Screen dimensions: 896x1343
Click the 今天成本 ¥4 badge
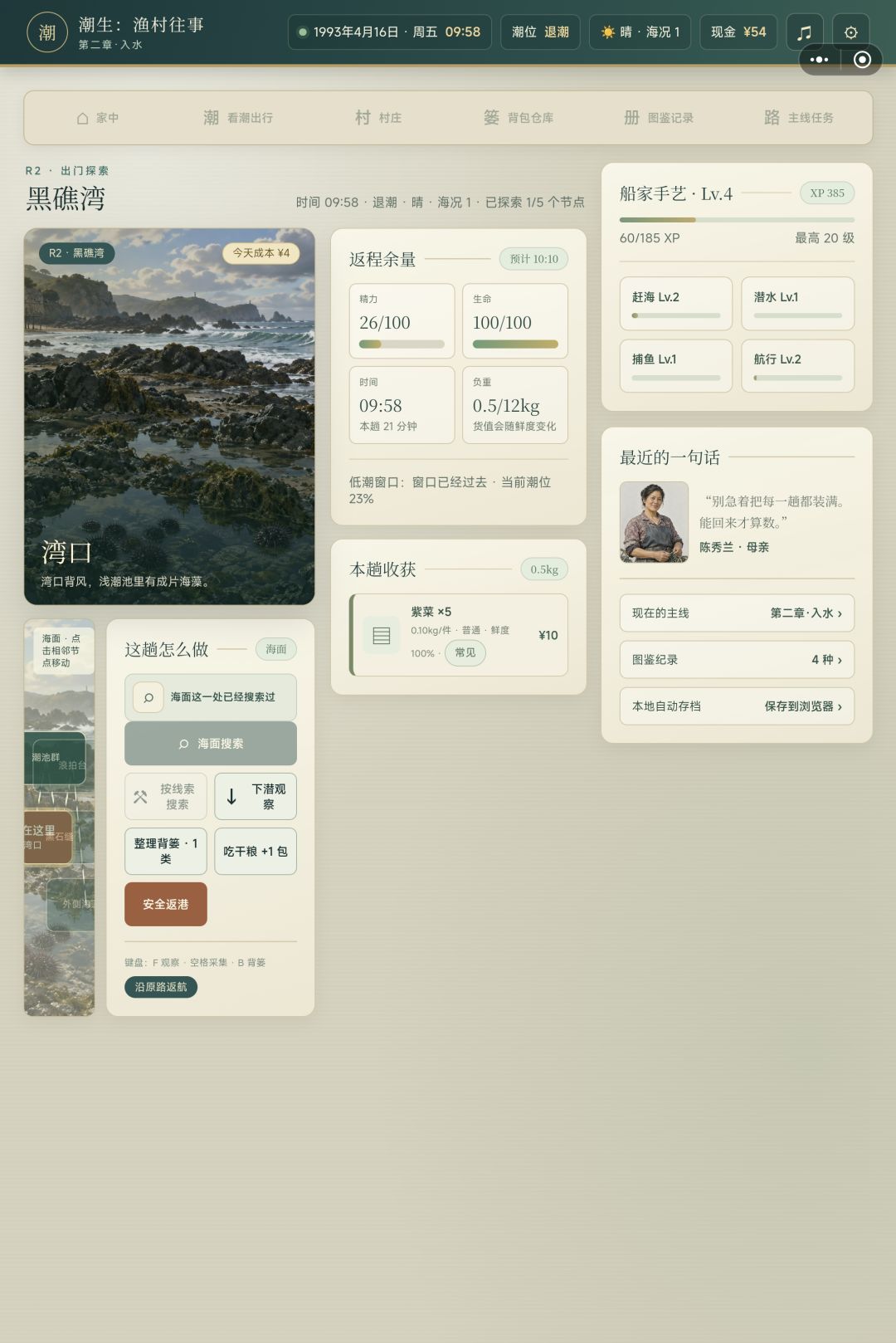tap(261, 253)
